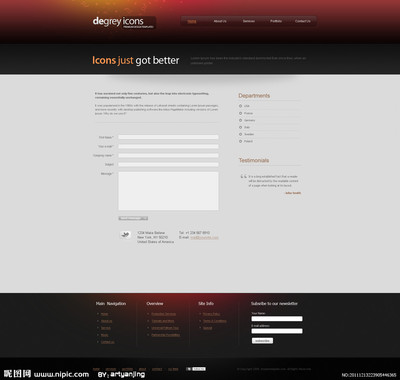This screenshot has width=400, height=380.
Task: Click the degrey icons logo
Action: tap(124, 22)
